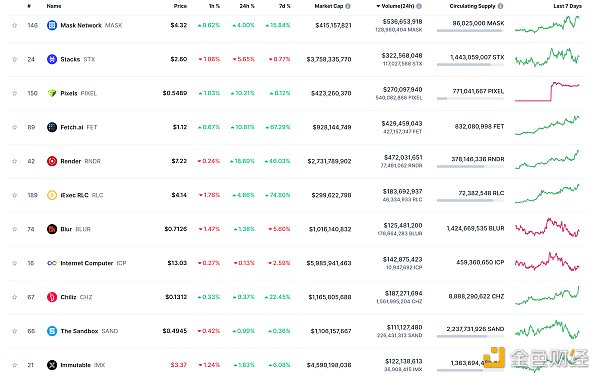Open the iExec RLC coin link

(x=75, y=195)
